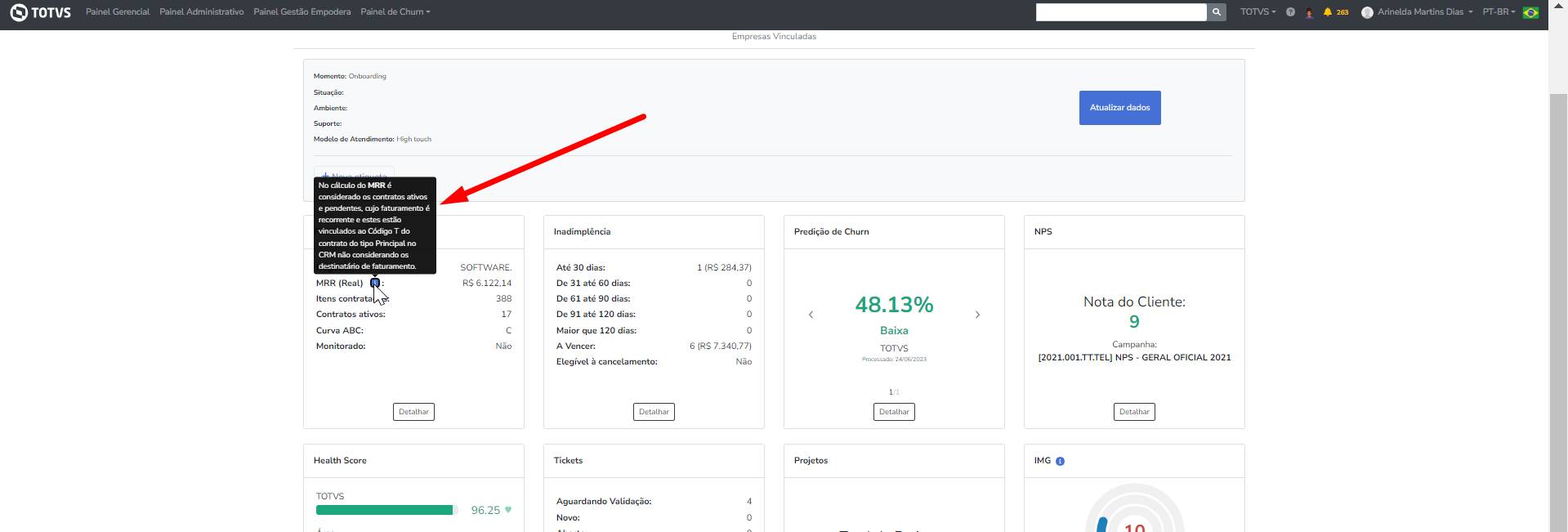The width and height of the screenshot is (1568, 532).
Task: Click the 96.25 health score value
Action: click(485, 510)
